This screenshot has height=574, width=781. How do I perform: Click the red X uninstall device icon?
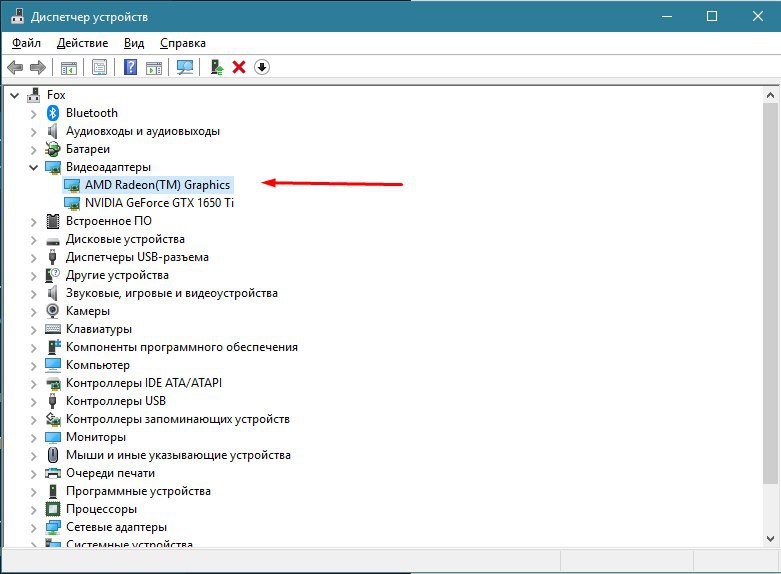[x=239, y=67]
